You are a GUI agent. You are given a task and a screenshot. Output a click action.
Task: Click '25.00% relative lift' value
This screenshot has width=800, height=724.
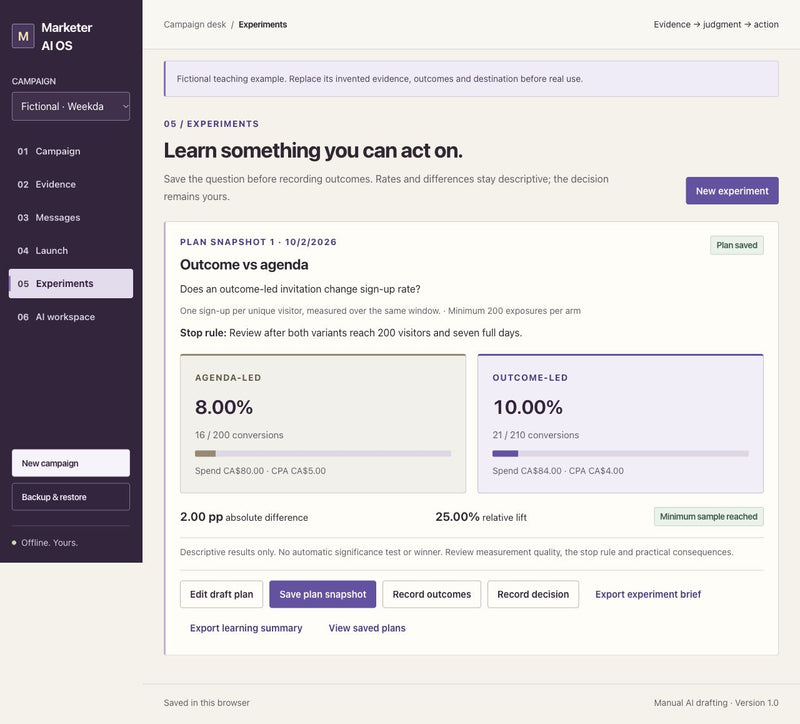(x=481, y=517)
